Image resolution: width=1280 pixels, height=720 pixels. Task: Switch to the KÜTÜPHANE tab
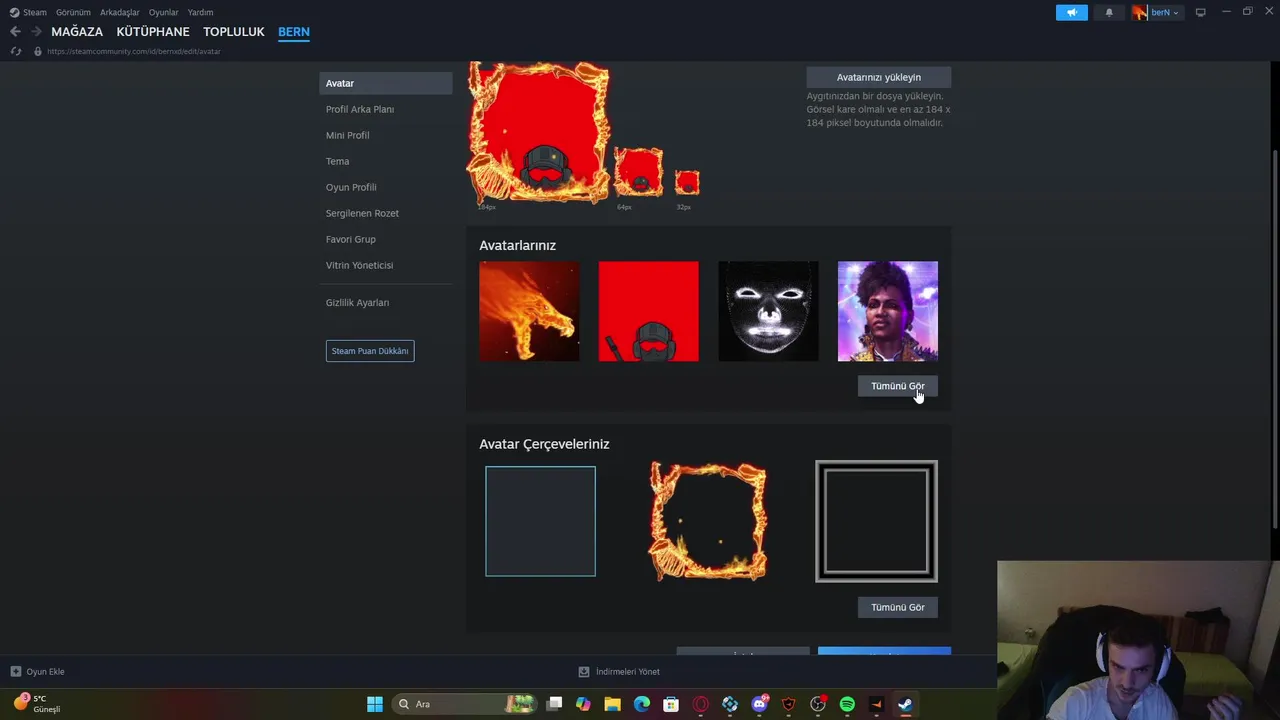(x=153, y=32)
